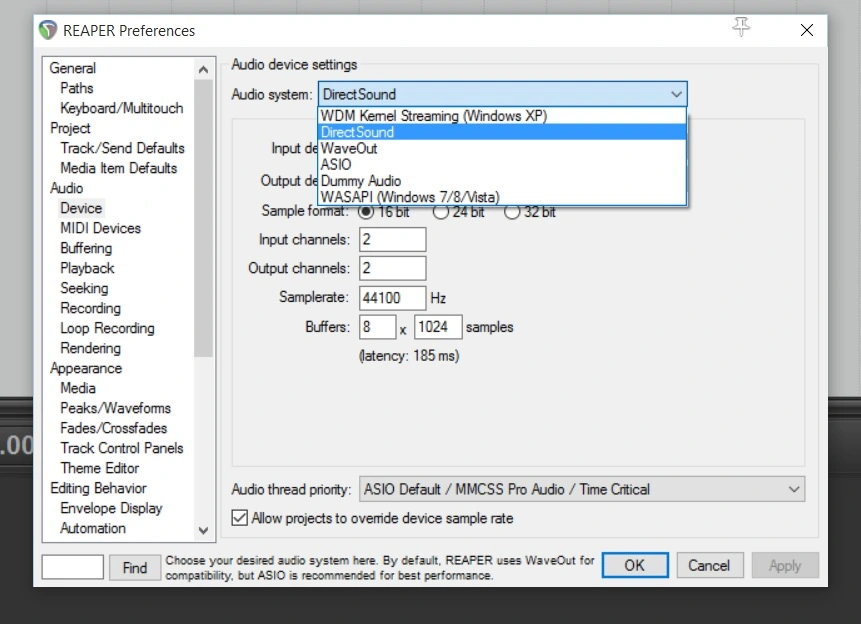
Task: Click the preferences tree scrollbar thumb
Action: click(203, 219)
